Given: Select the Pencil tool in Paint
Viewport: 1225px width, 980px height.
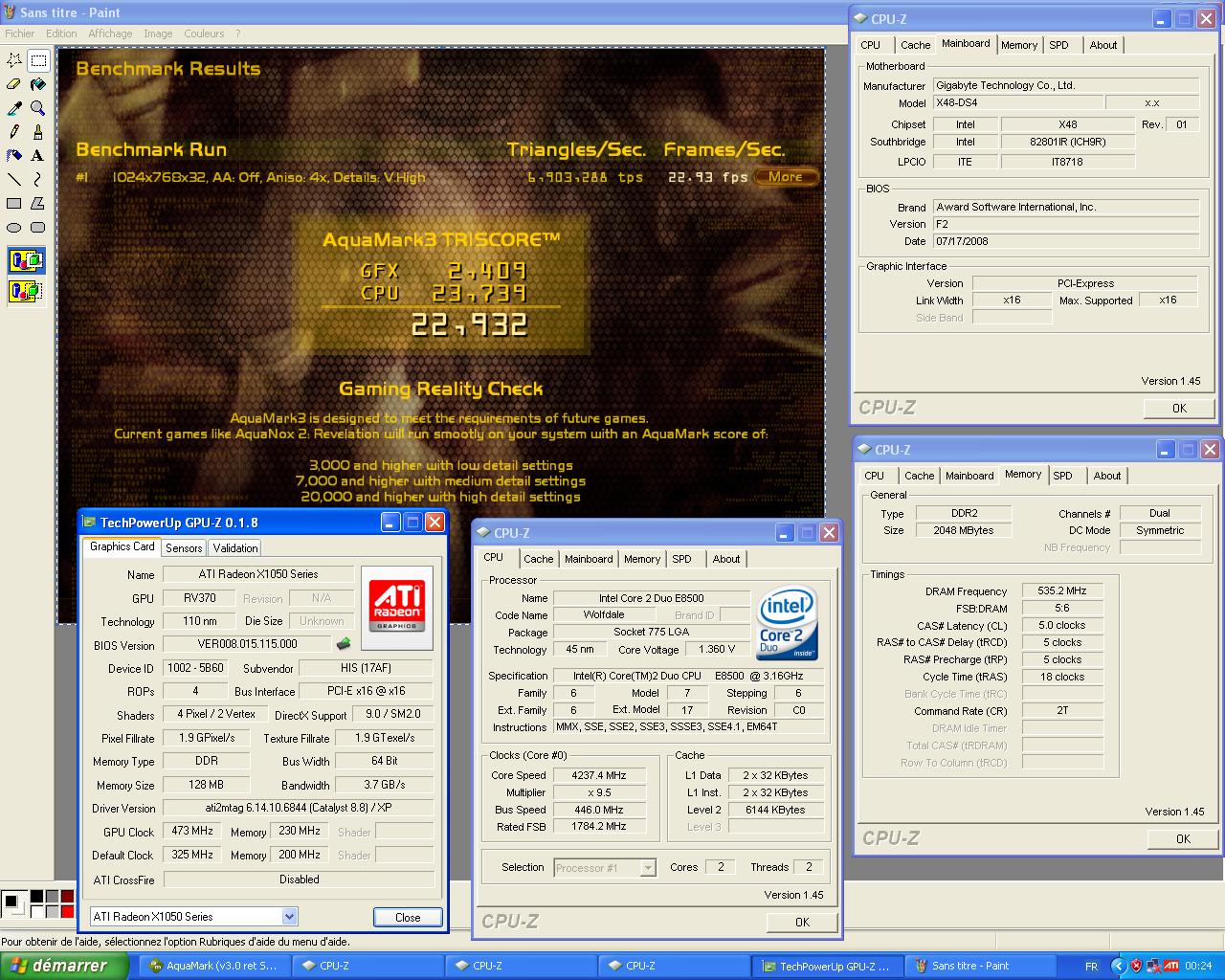Looking at the screenshot, I should click(14, 132).
